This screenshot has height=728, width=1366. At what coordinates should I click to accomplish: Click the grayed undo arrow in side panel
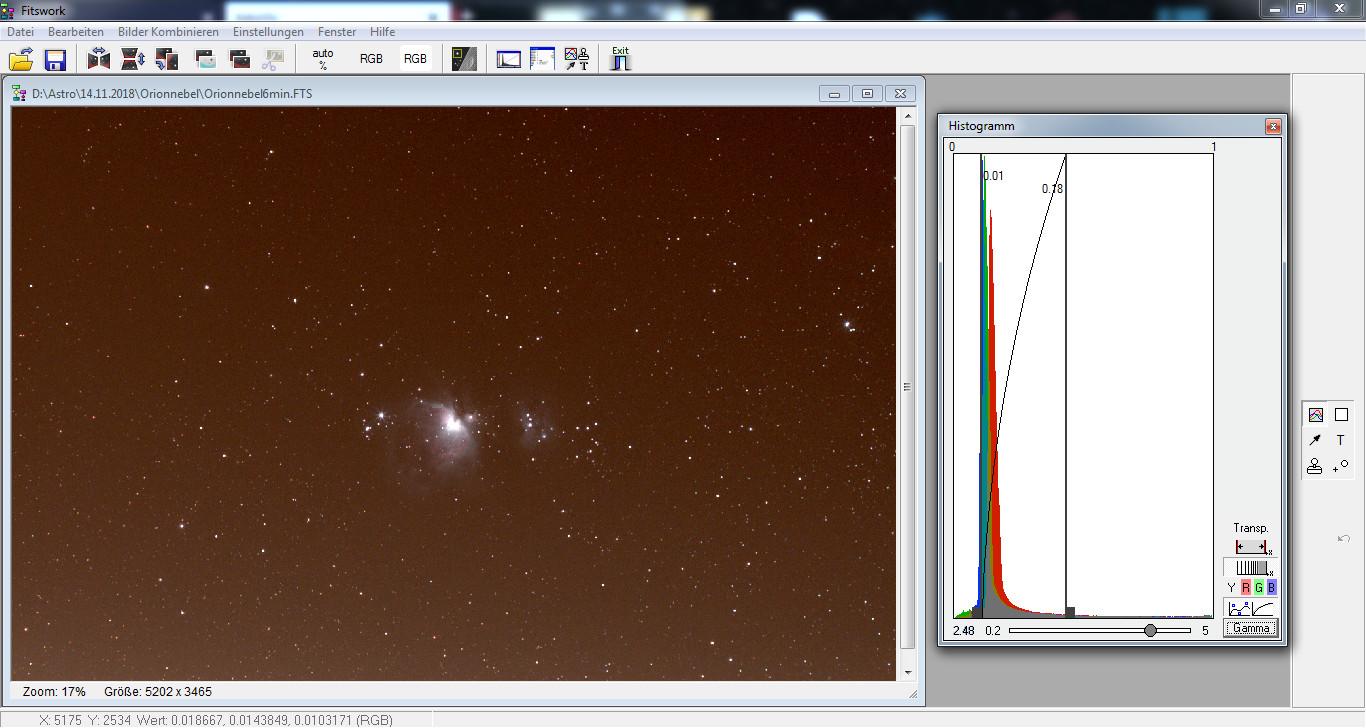1343,539
